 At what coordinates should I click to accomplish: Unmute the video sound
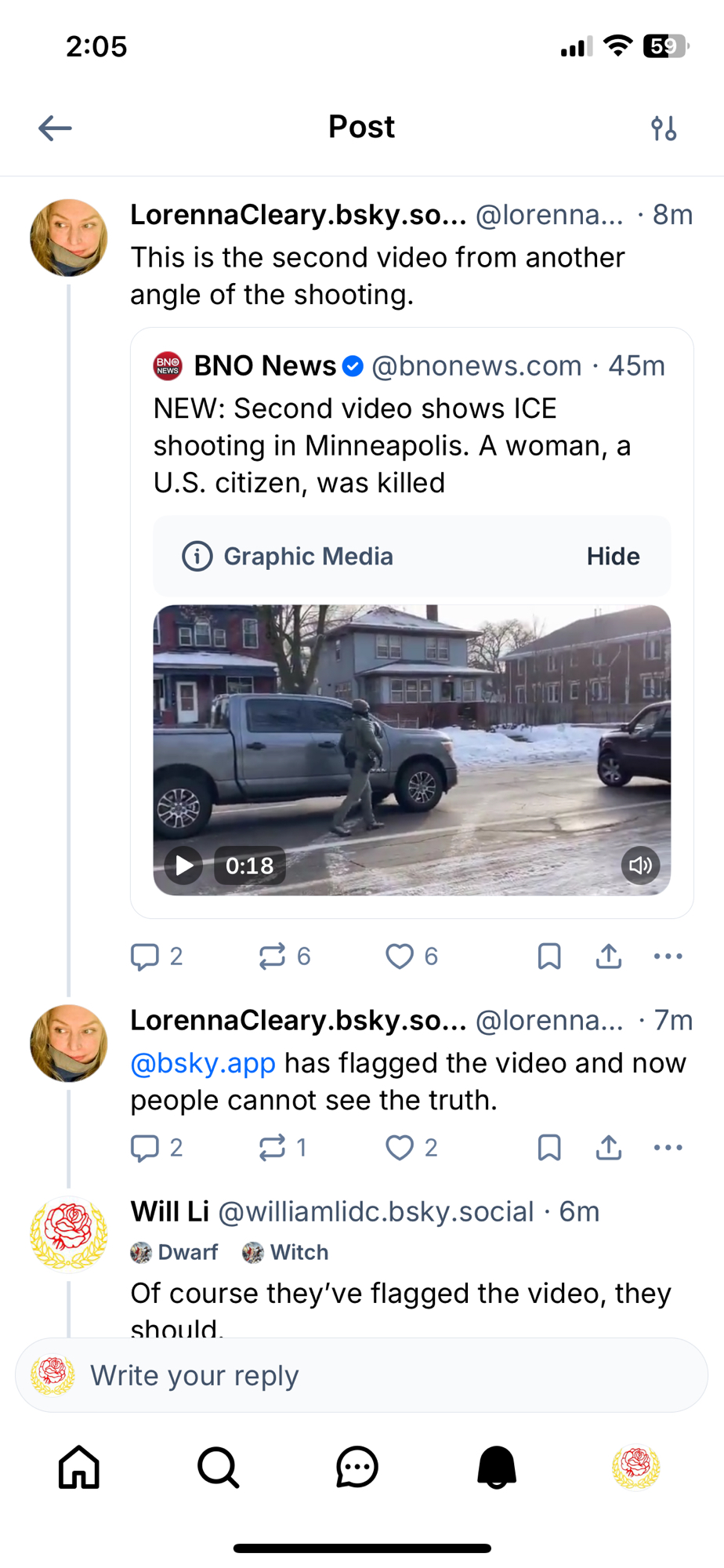click(x=640, y=866)
